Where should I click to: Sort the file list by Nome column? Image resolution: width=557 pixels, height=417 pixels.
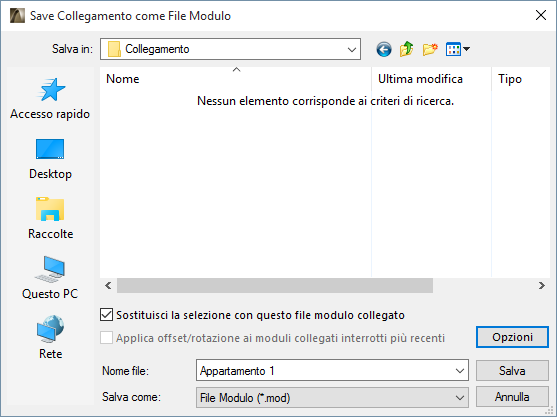[x=236, y=79]
